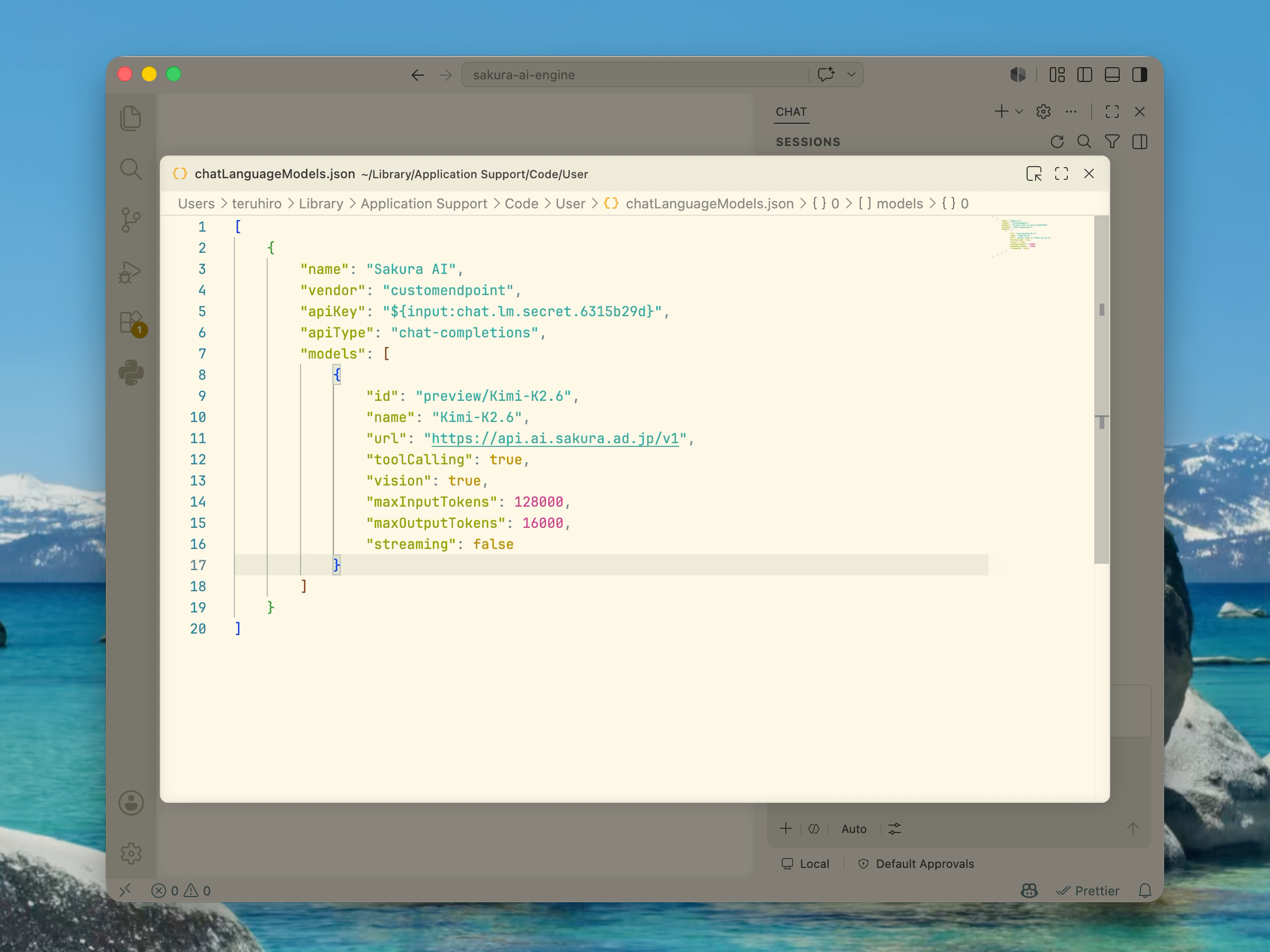This screenshot has height=952, width=1270.
Task: Open the Search view in activity bar
Action: [x=131, y=169]
